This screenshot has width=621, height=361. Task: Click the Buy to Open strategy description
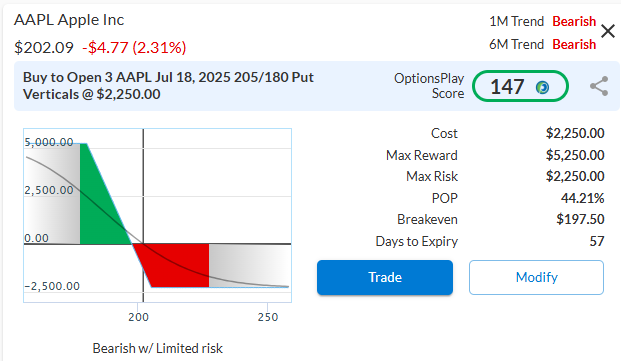click(x=168, y=86)
